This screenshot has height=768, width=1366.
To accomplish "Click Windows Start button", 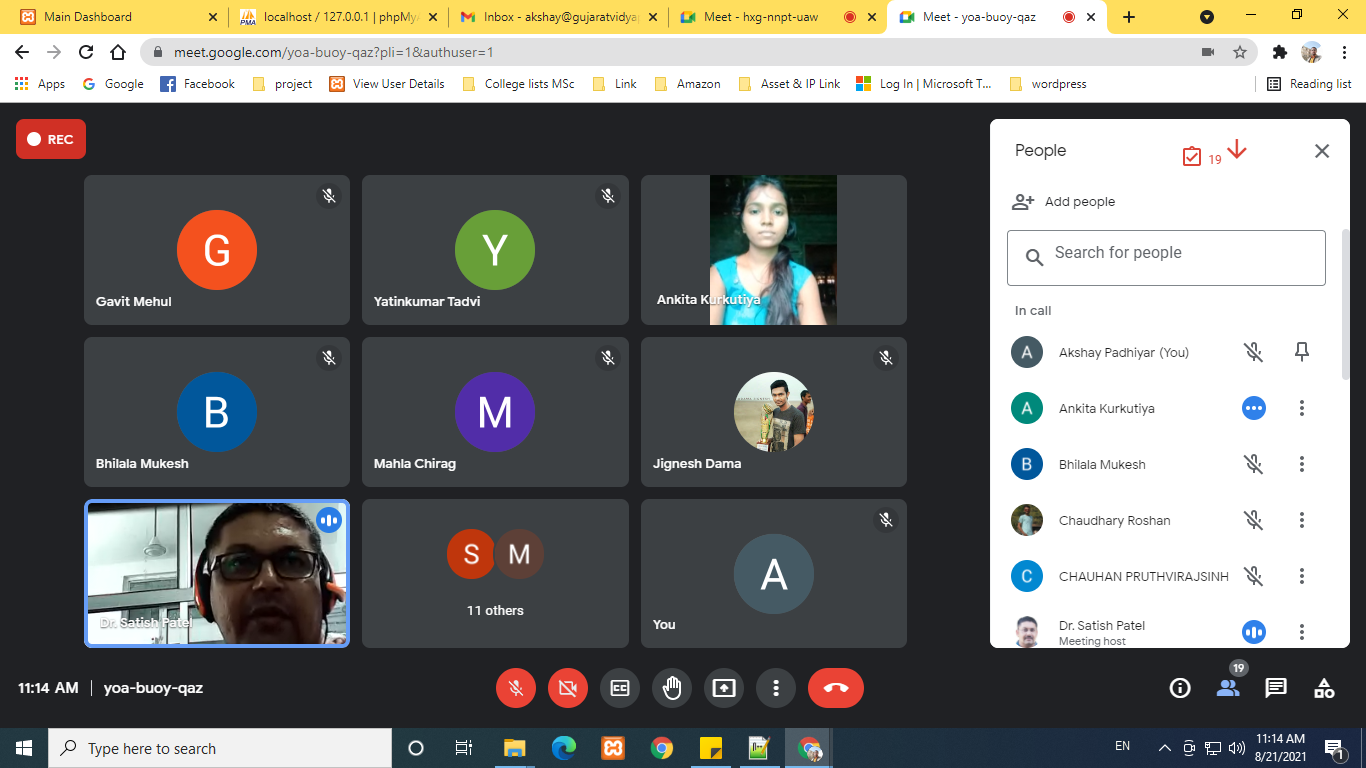I will pyautogui.click(x=24, y=748).
